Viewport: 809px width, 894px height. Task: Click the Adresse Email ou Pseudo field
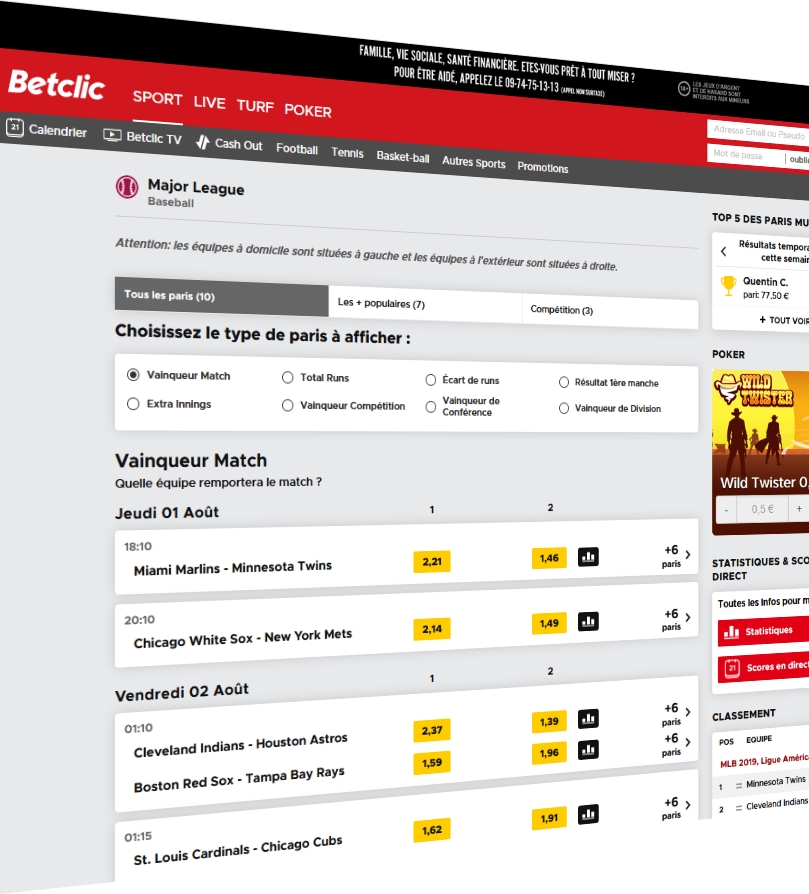click(758, 133)
